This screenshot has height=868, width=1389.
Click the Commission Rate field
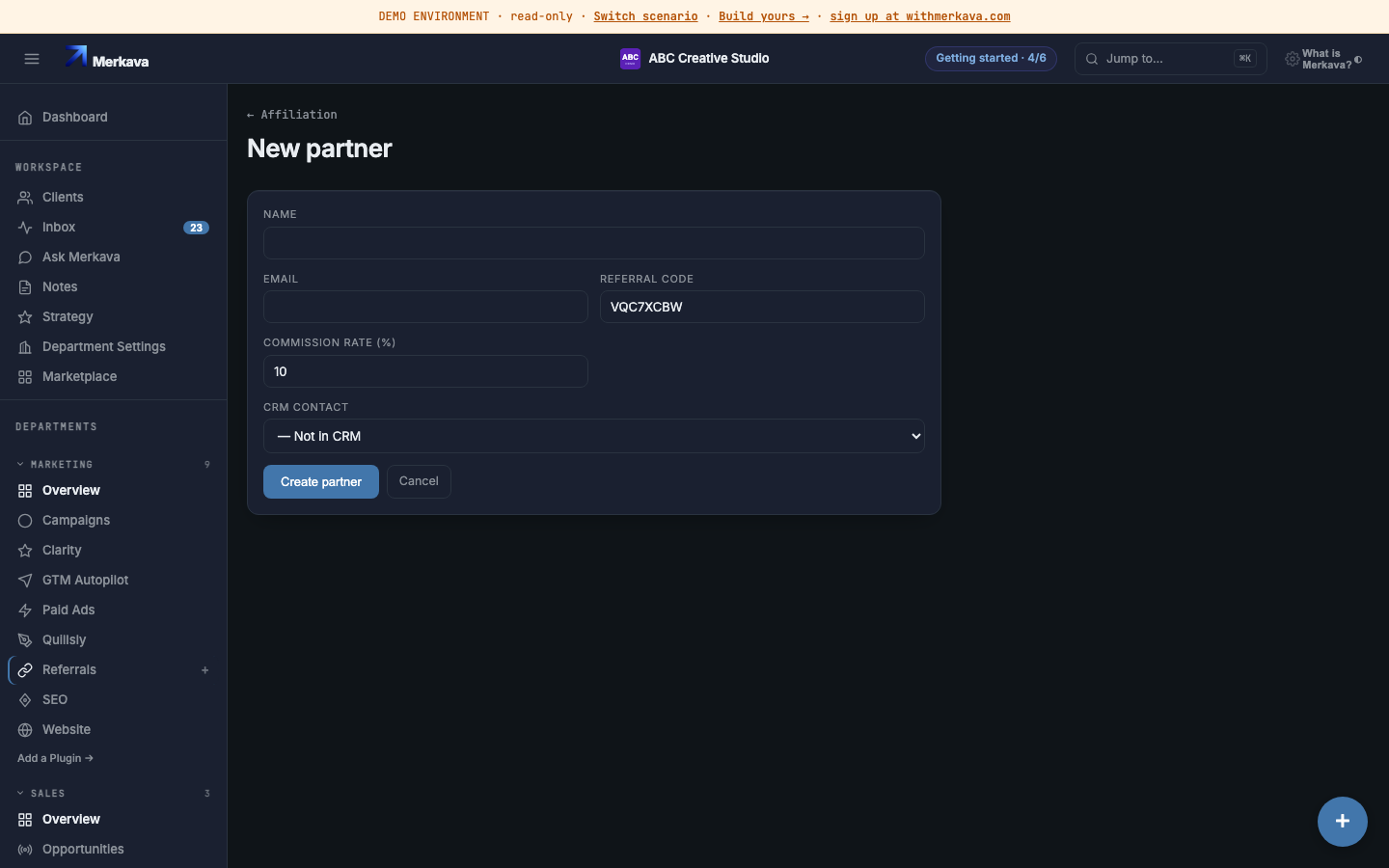tap(425, 371)
